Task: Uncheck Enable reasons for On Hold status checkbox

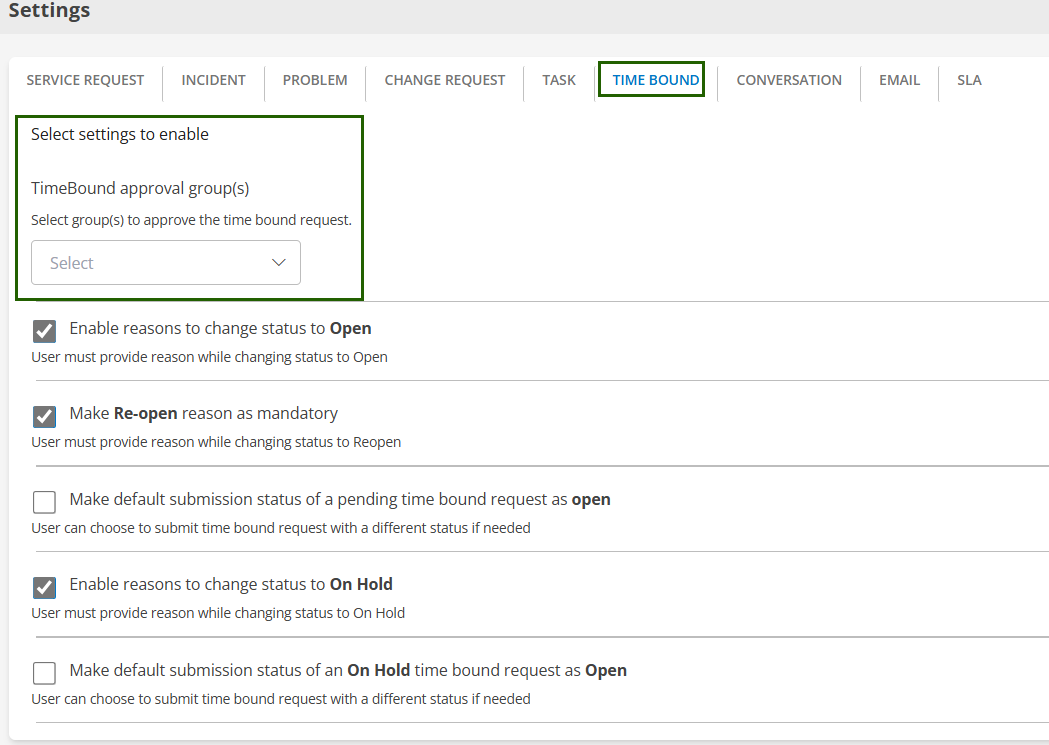Action: click(44, 587)
